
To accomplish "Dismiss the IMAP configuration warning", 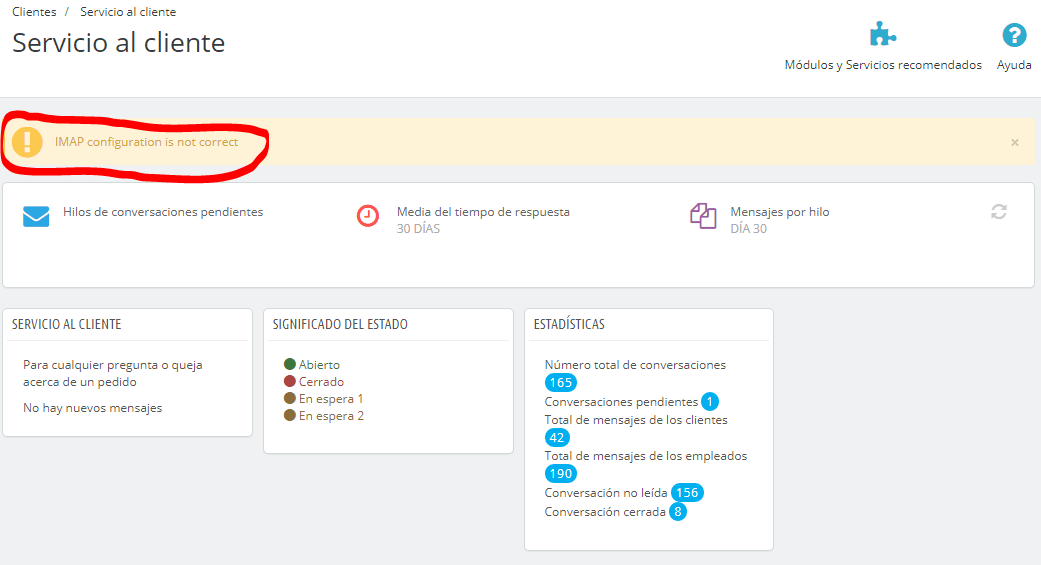I will point(1014,142).
